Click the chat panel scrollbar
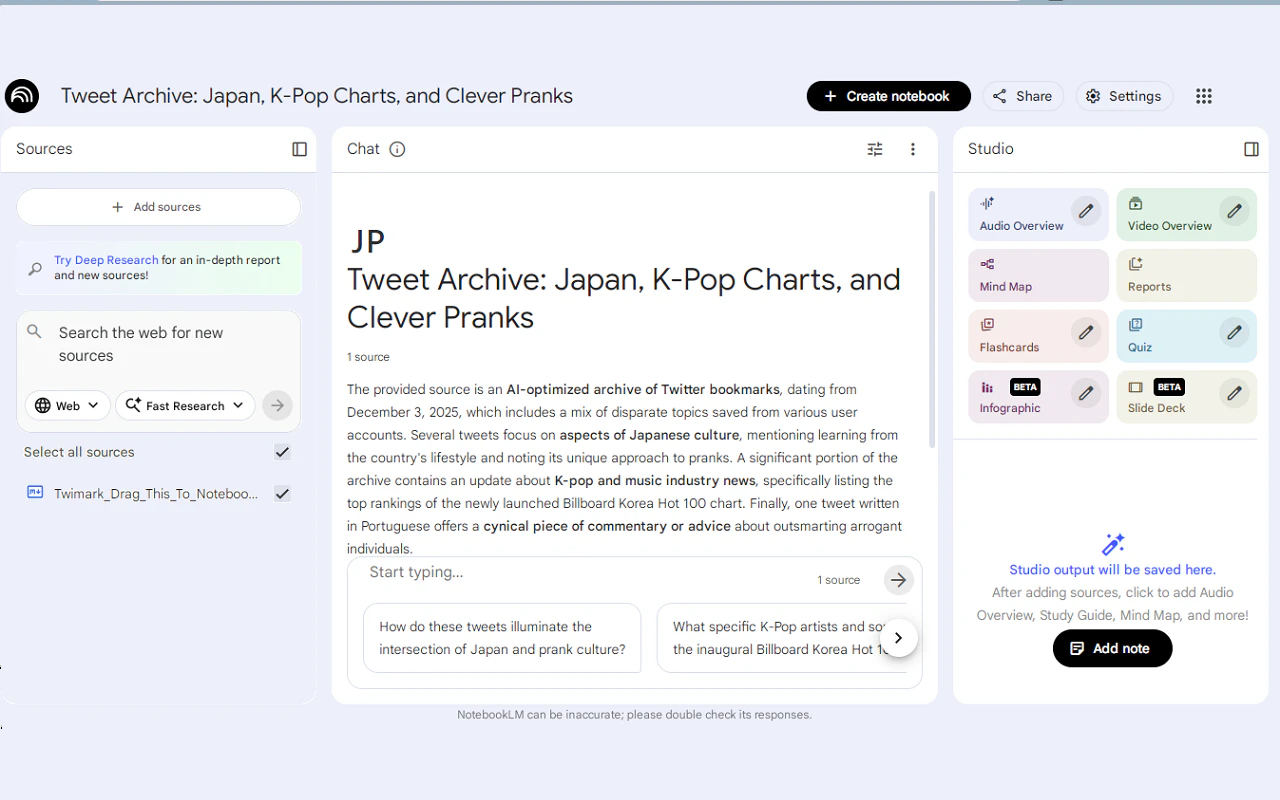 click(x=933, y=320)
